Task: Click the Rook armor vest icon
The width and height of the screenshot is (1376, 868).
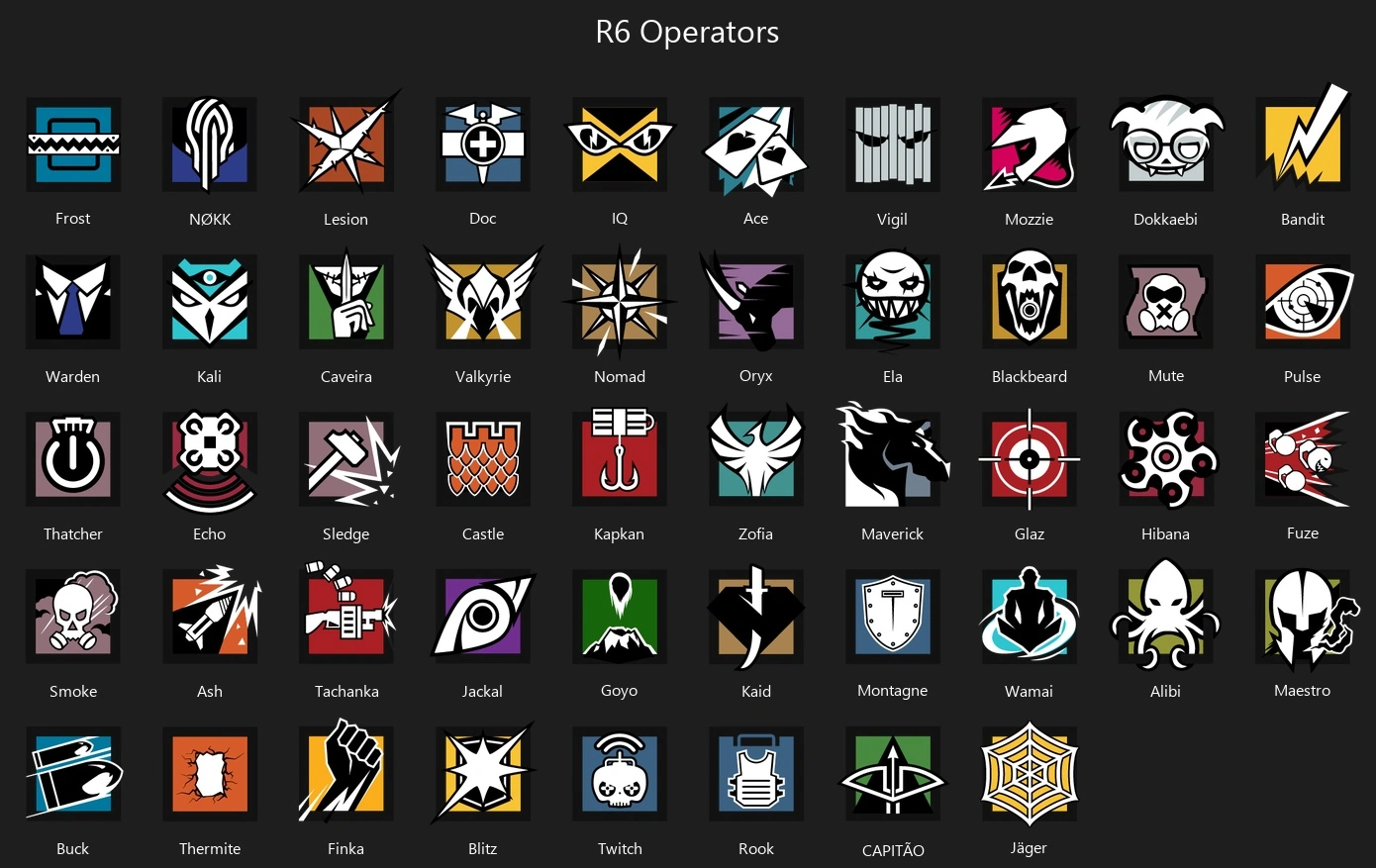Action: [756, 774]
